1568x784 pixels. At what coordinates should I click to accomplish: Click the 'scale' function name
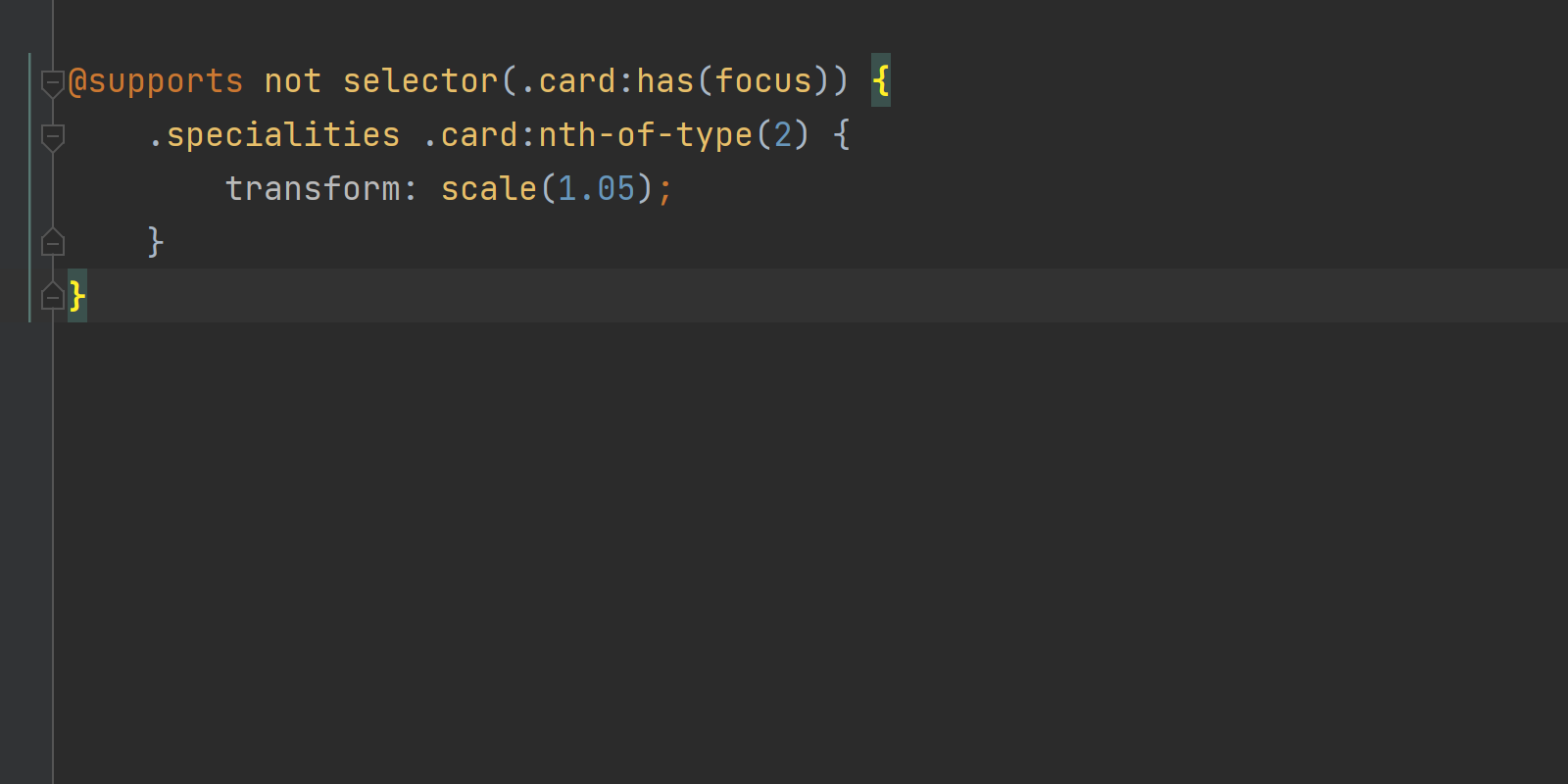pyautogui.click(x=488, y=189)
